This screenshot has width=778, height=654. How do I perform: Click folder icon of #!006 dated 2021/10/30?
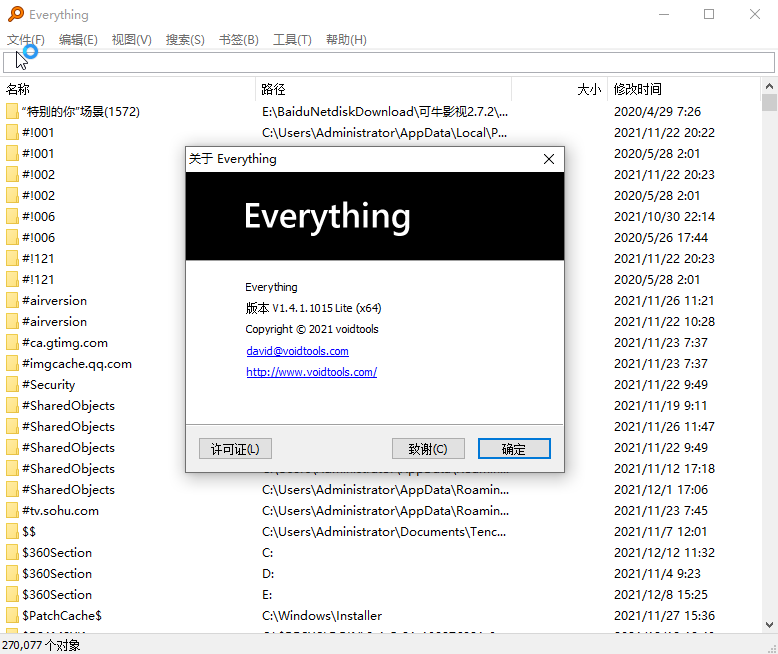12,216
